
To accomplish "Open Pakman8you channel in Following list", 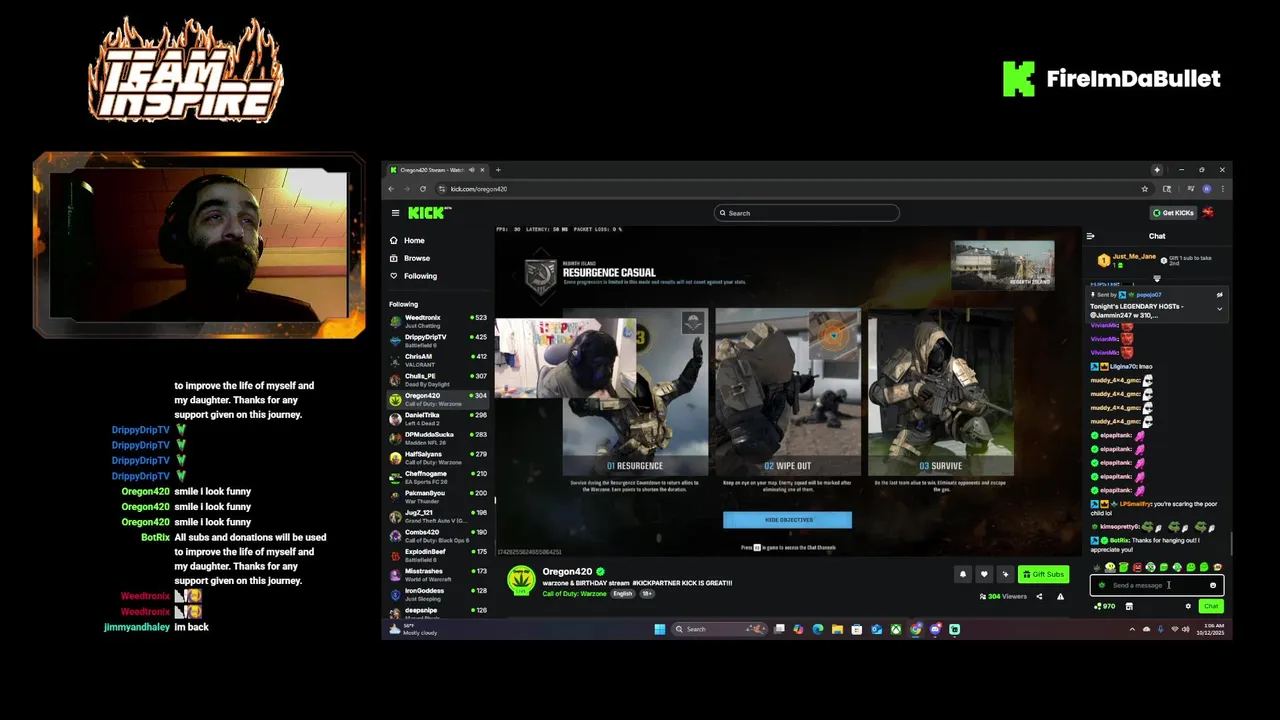I will [439, 496].
